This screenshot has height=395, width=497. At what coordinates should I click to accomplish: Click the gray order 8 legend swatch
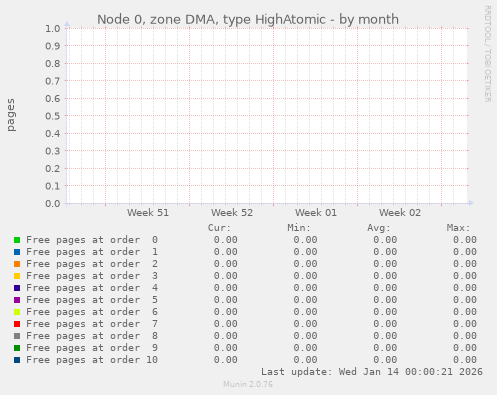(17, 336)
